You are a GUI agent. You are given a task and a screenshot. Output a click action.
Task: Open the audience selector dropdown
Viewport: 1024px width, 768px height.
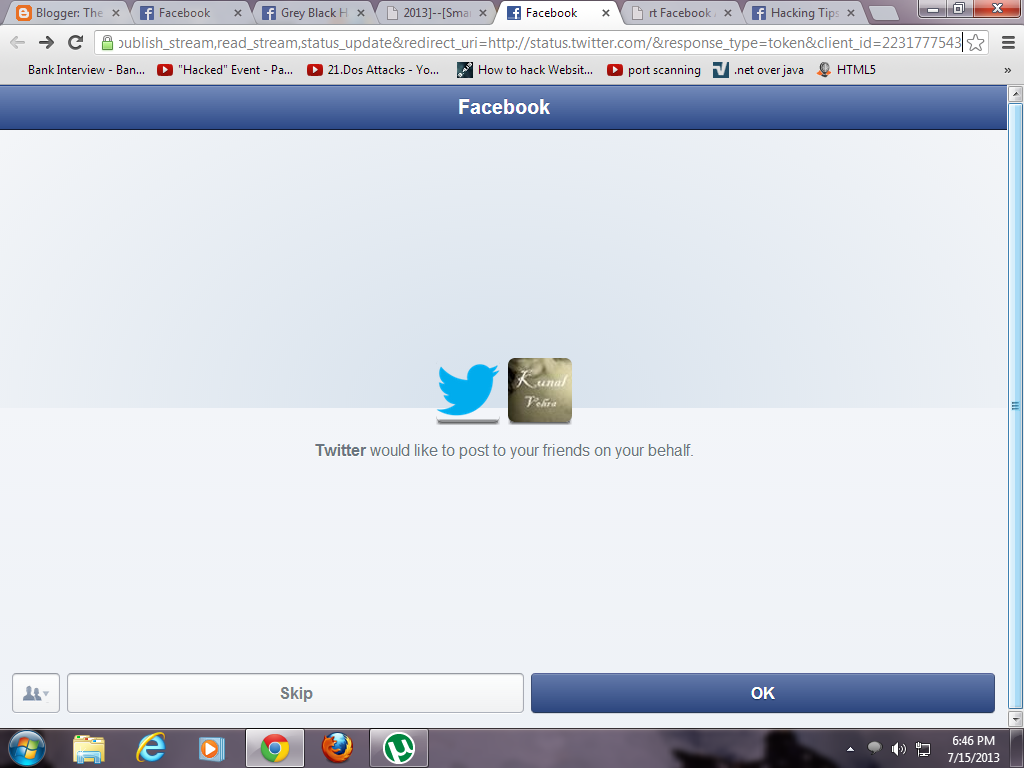coord(36,693)
